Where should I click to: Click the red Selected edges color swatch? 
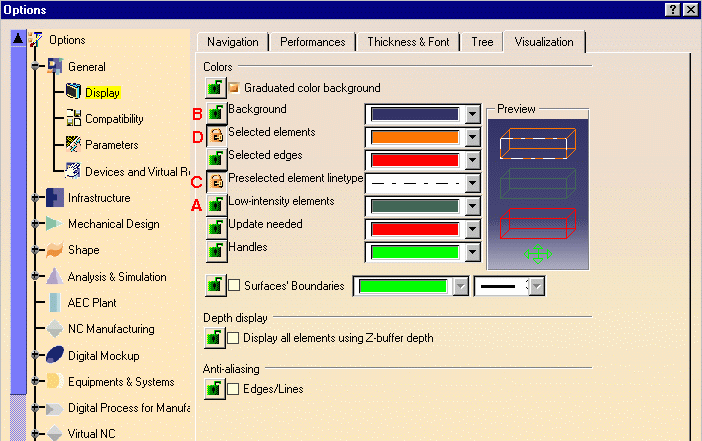(414, 160)
